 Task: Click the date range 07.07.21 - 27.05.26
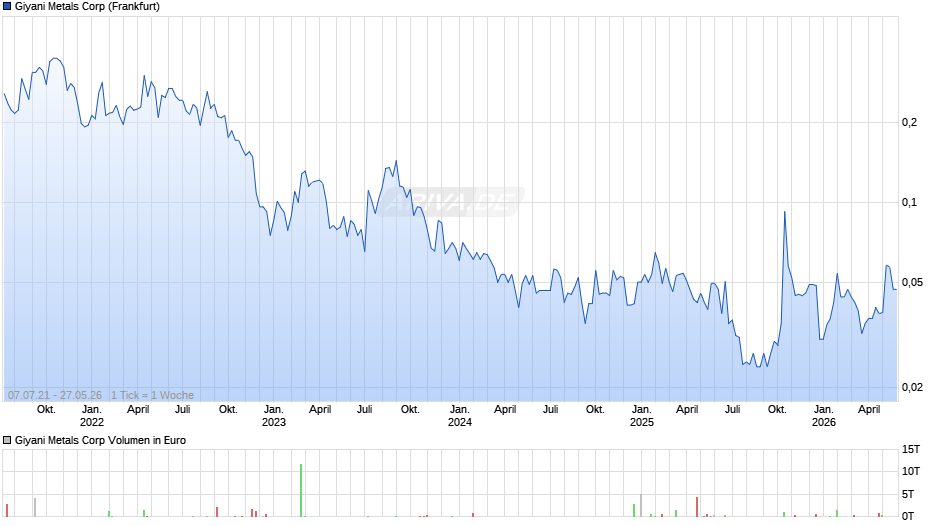[55, 395]
